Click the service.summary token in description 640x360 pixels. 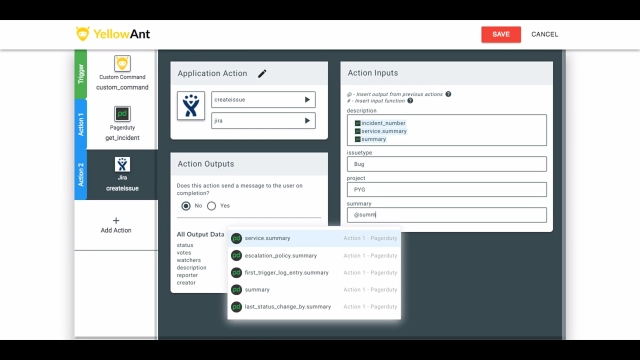(381, 131)
